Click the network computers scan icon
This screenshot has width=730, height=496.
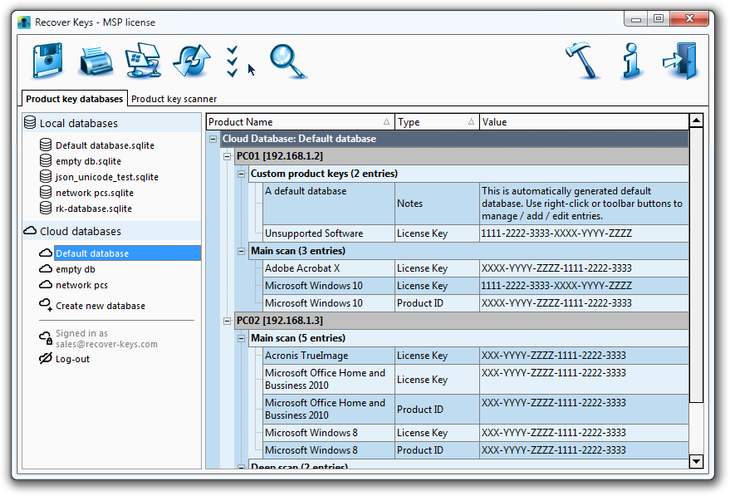143,61
